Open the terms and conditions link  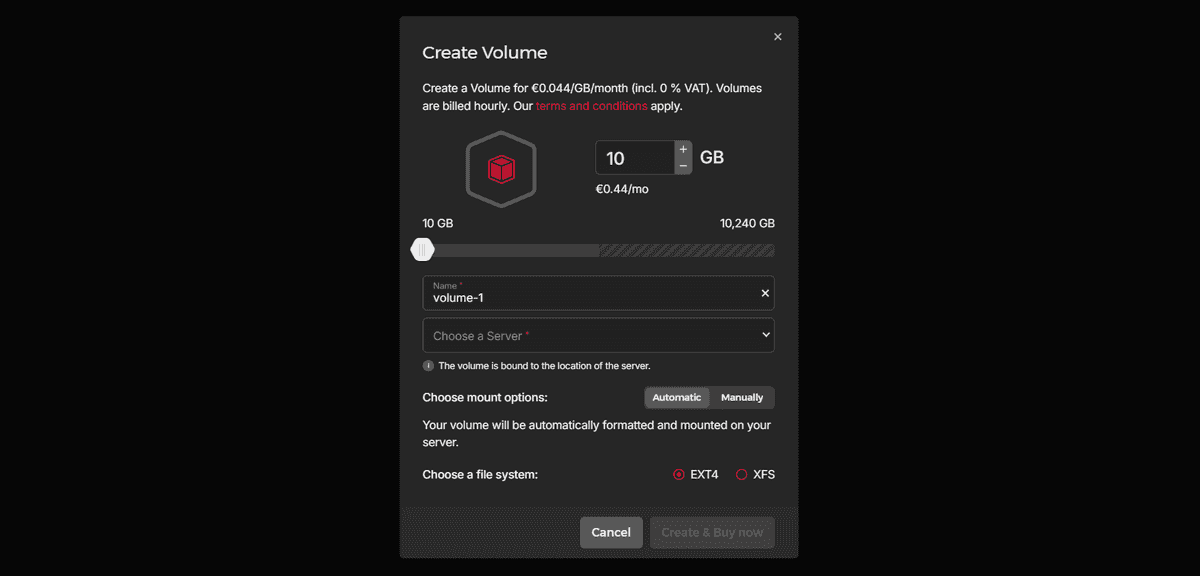click(592, 106)
